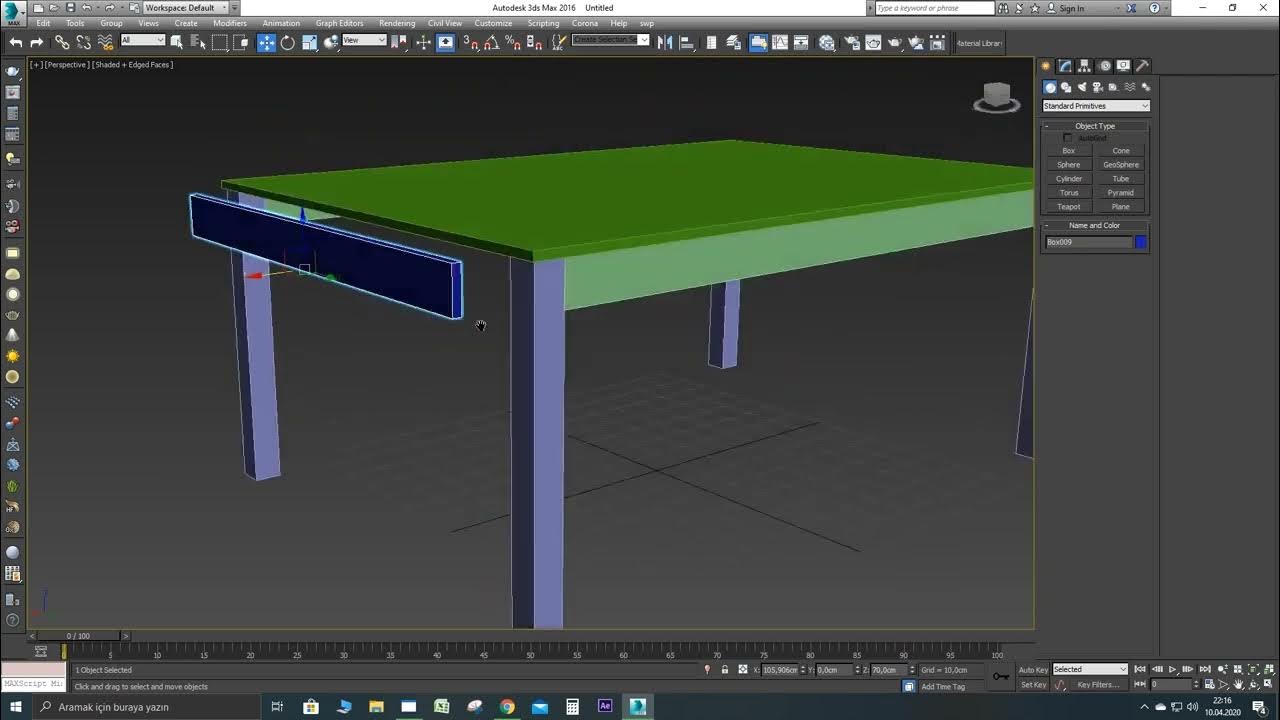Screen dimensions: 1280x720
Task: Select the Cameras category icon
Action: tap(1097, 87)
